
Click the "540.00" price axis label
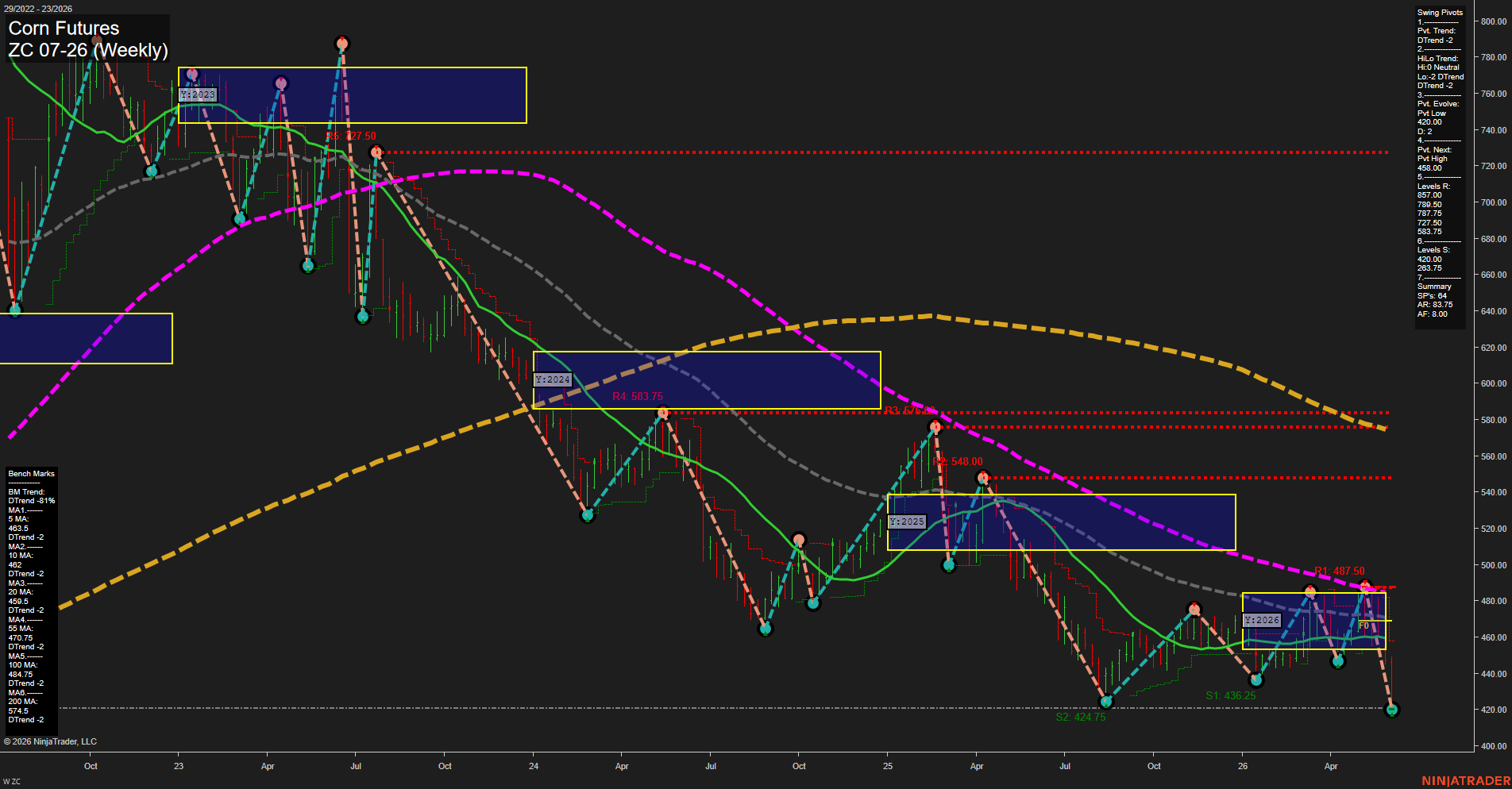click(x=1494, y=492)
